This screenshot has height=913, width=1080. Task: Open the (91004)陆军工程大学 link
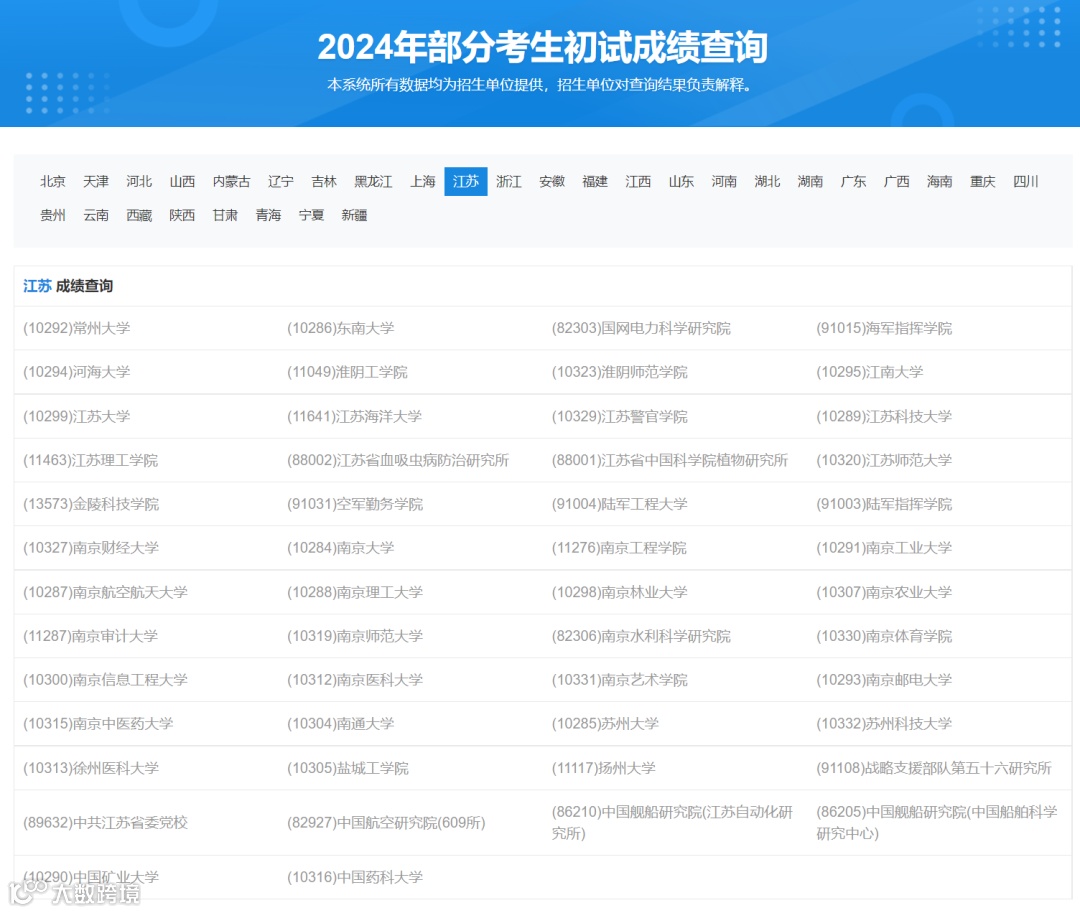619,504
